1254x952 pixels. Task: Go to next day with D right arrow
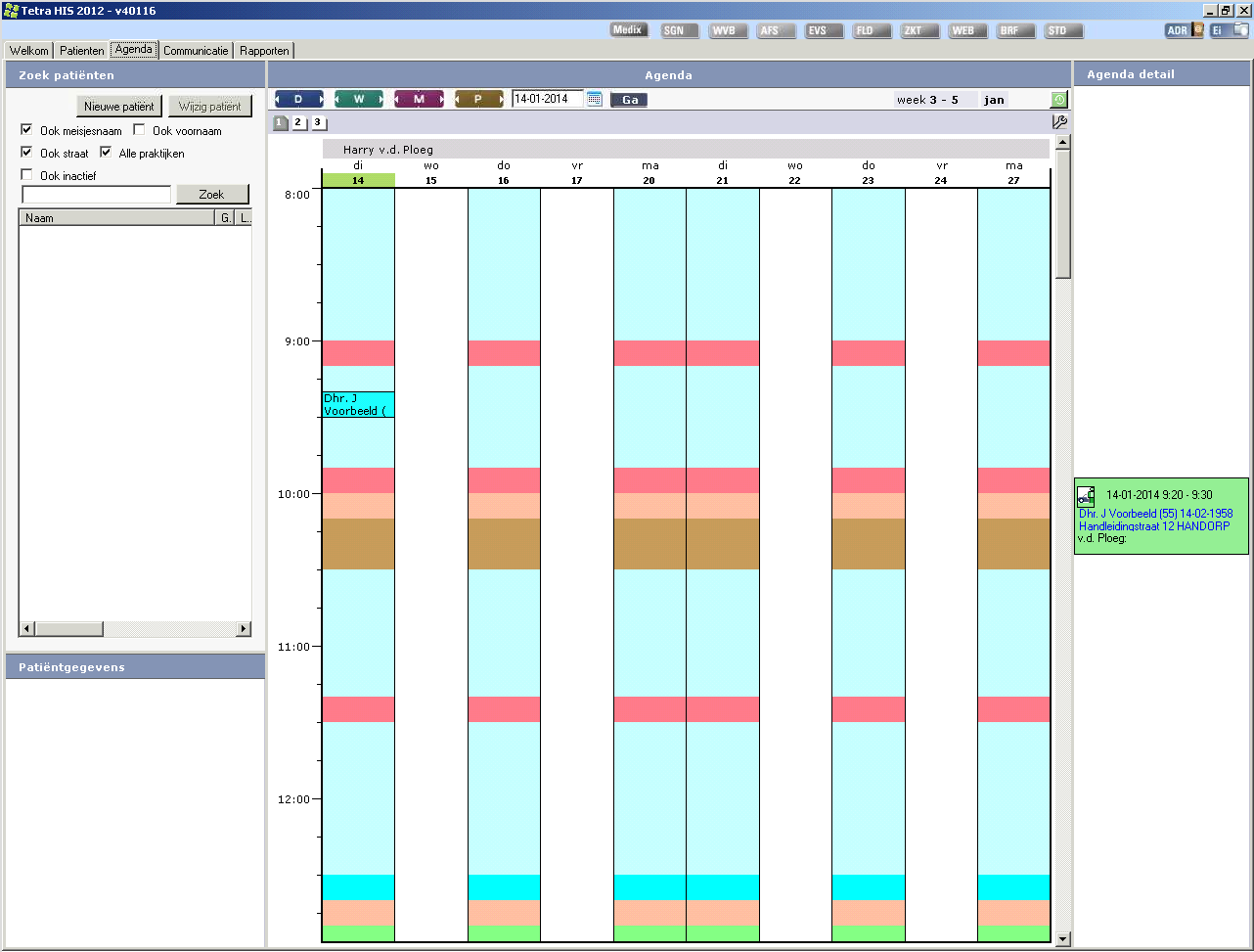321,100
